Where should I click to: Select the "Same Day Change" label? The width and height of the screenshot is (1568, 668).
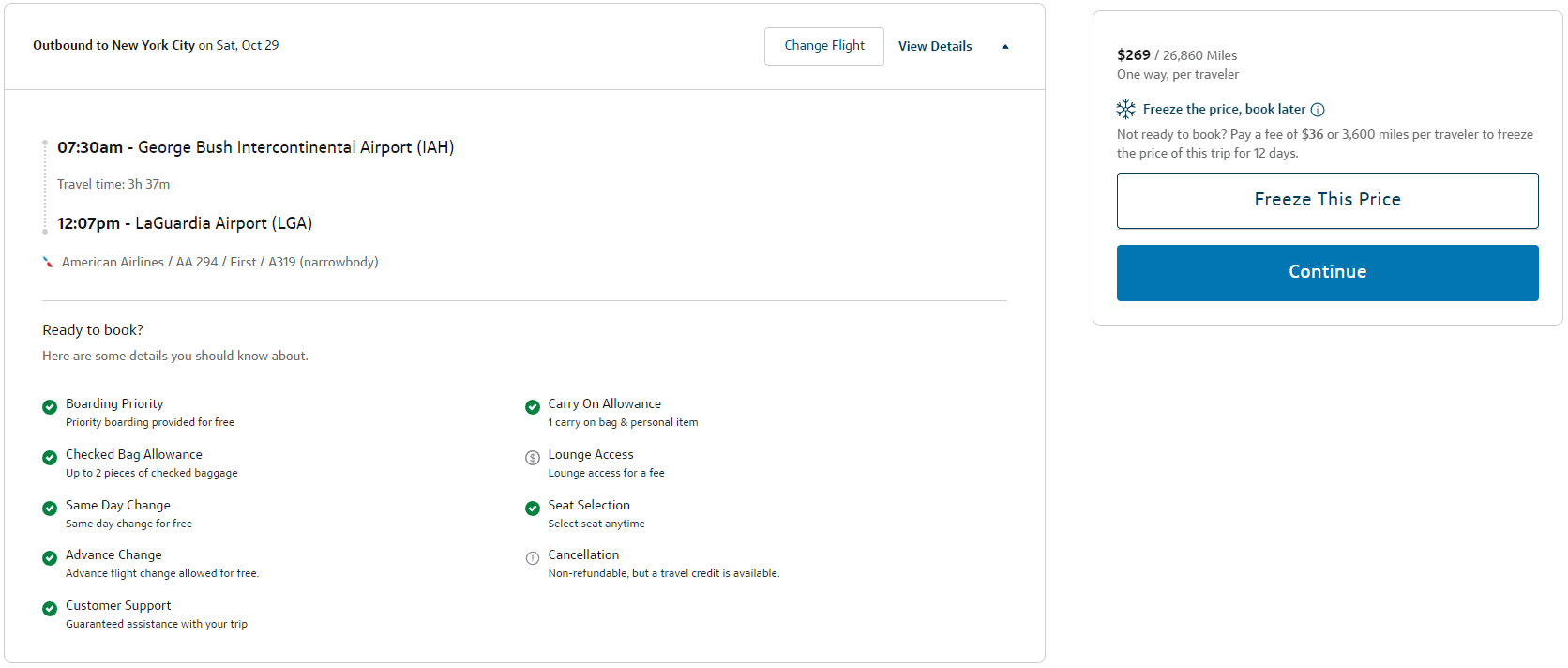118,505
